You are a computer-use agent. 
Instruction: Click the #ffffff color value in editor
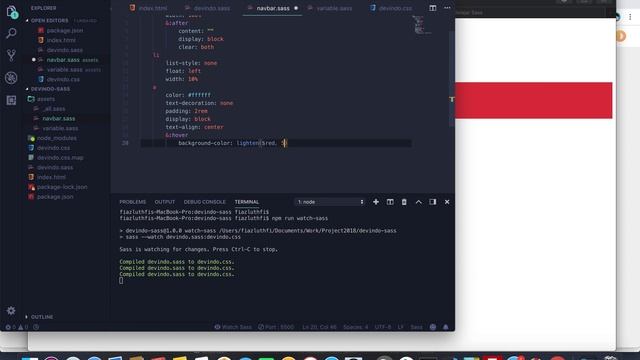click(x=199, y=95)
